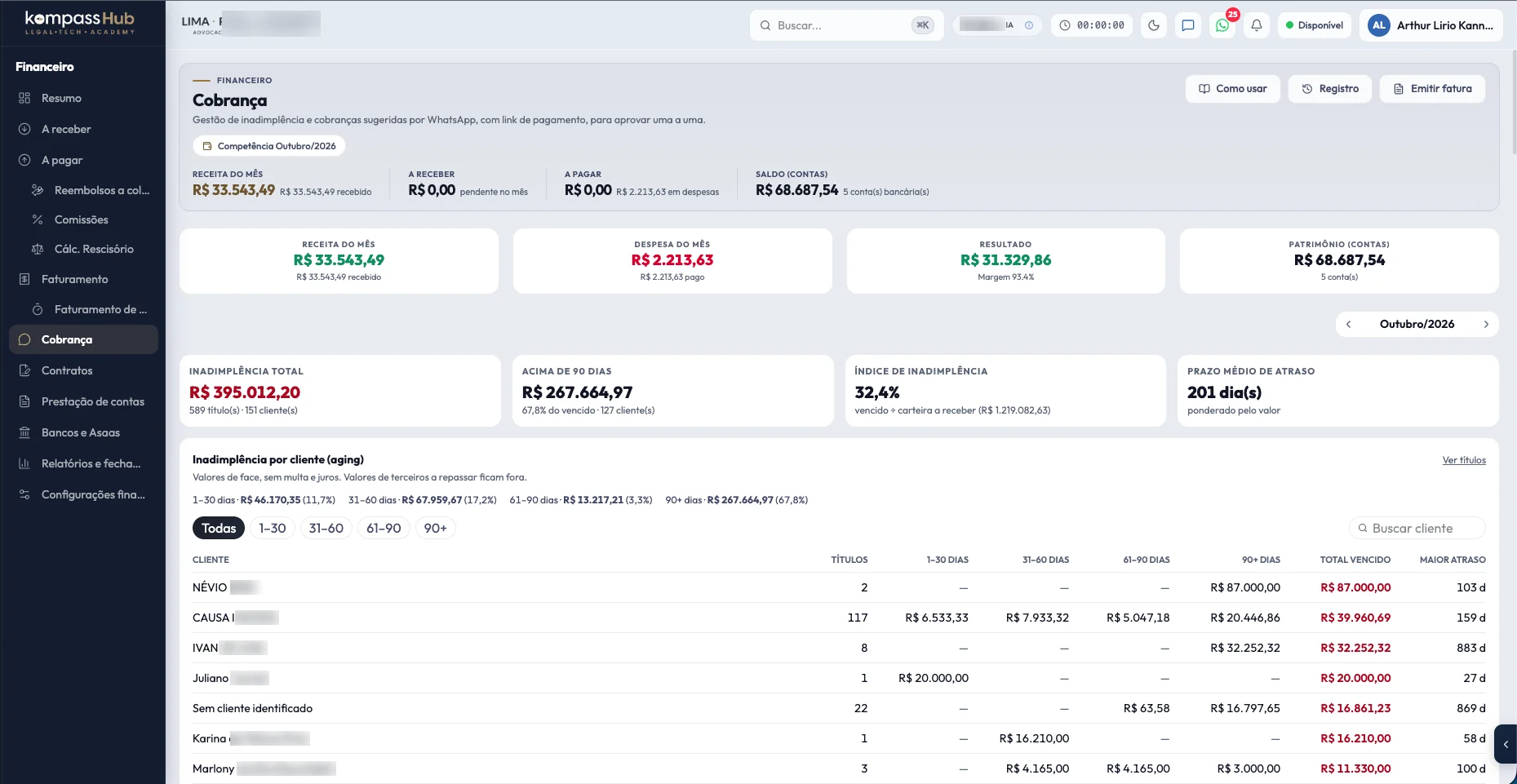Open Resumo in the sidebar
Viewport: 1517px width, 784px height.
point(82,98)
